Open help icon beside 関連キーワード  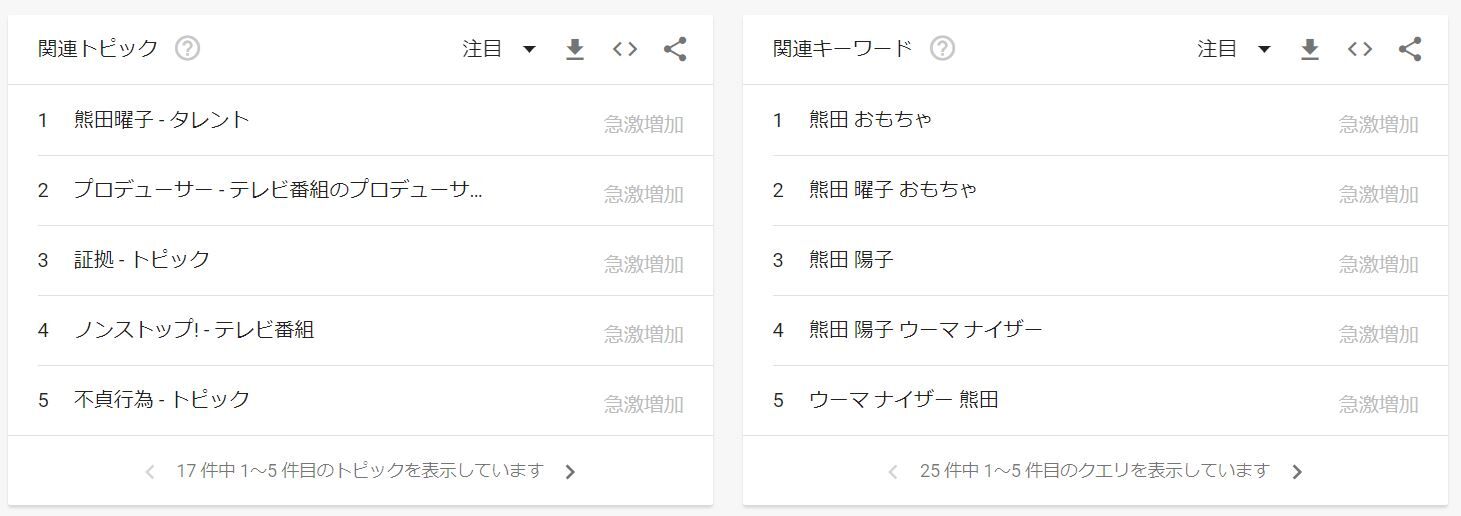tap(942, 48)
